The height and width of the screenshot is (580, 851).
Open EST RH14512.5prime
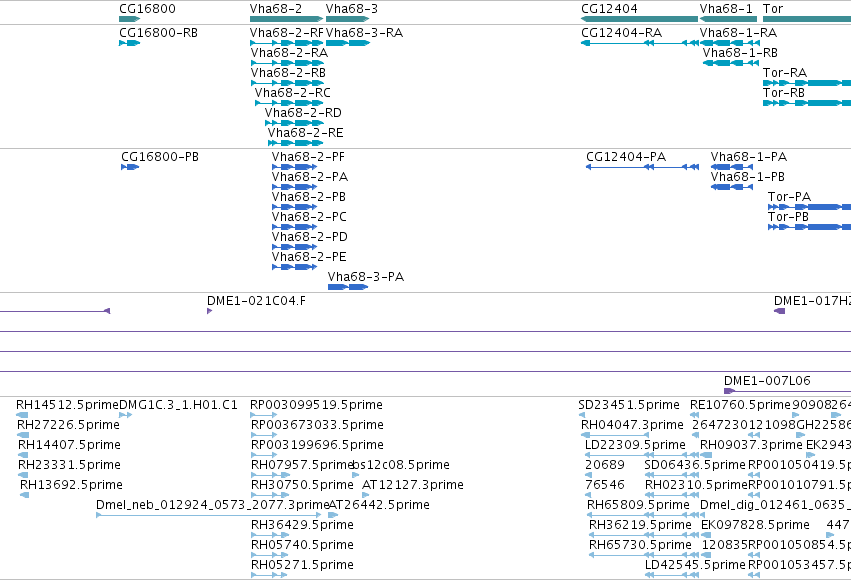(x=67, y=405)
